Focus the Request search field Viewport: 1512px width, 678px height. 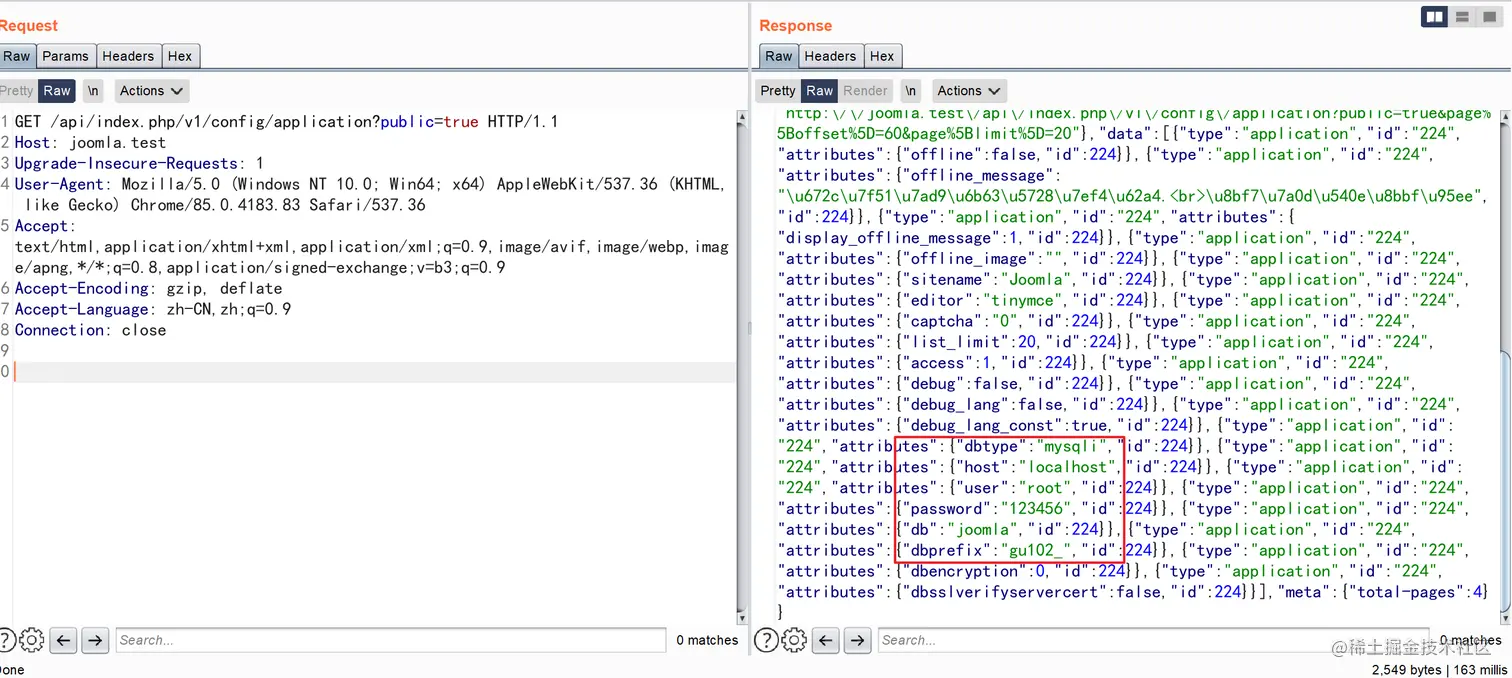pyautogui.click(x=390, y=640)
